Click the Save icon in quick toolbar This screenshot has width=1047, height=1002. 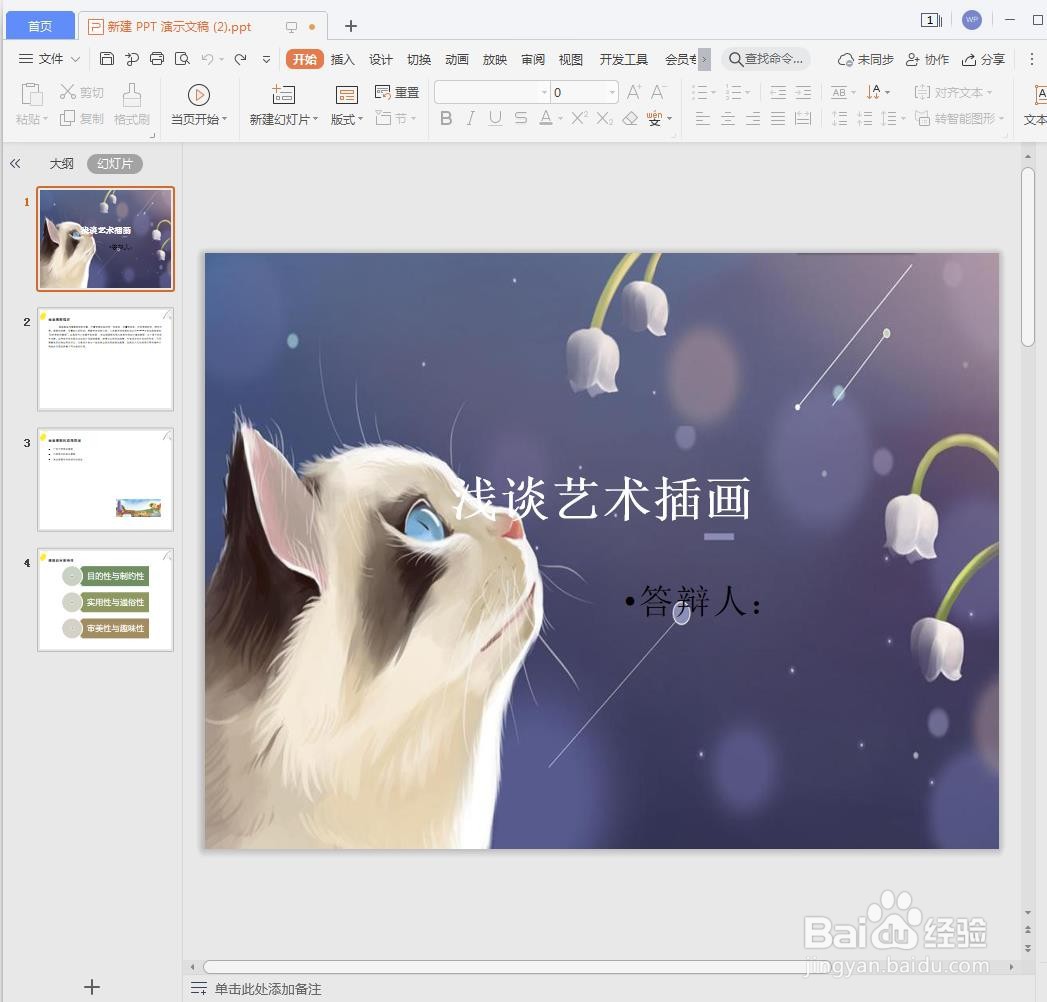[x=106, y=59]
